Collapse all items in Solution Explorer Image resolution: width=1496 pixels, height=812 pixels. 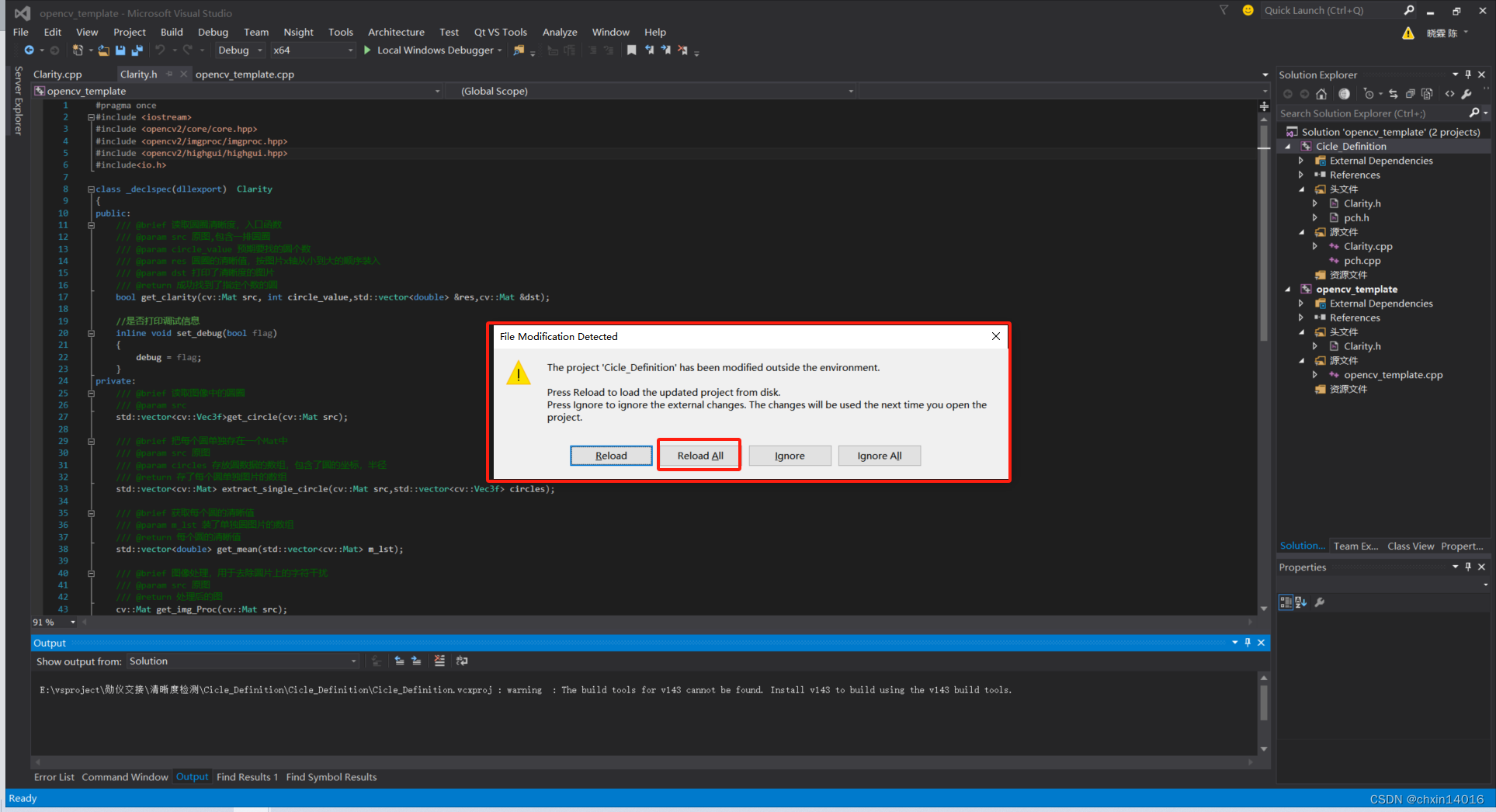1411,94
